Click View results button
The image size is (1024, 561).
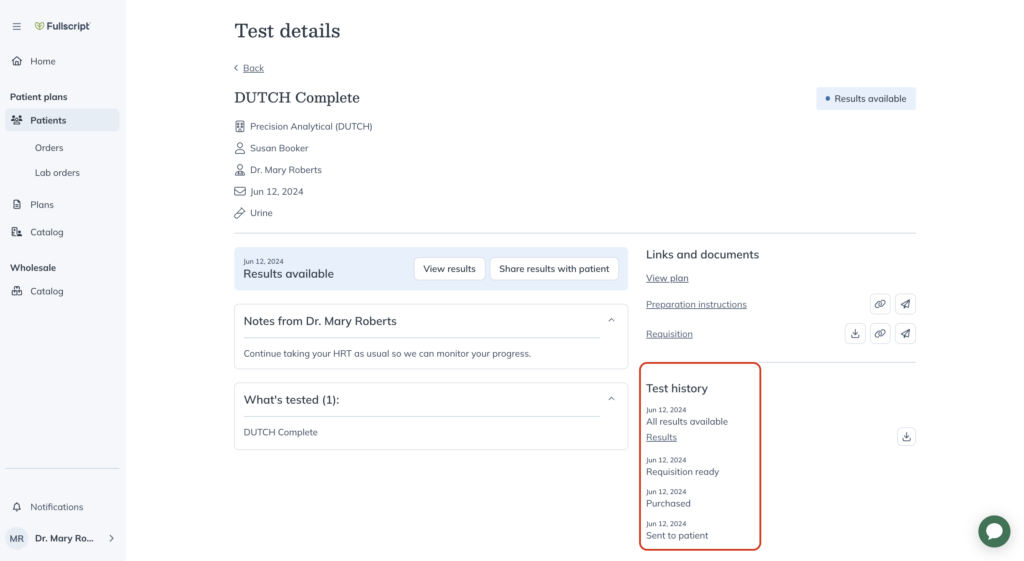point(449,268)
